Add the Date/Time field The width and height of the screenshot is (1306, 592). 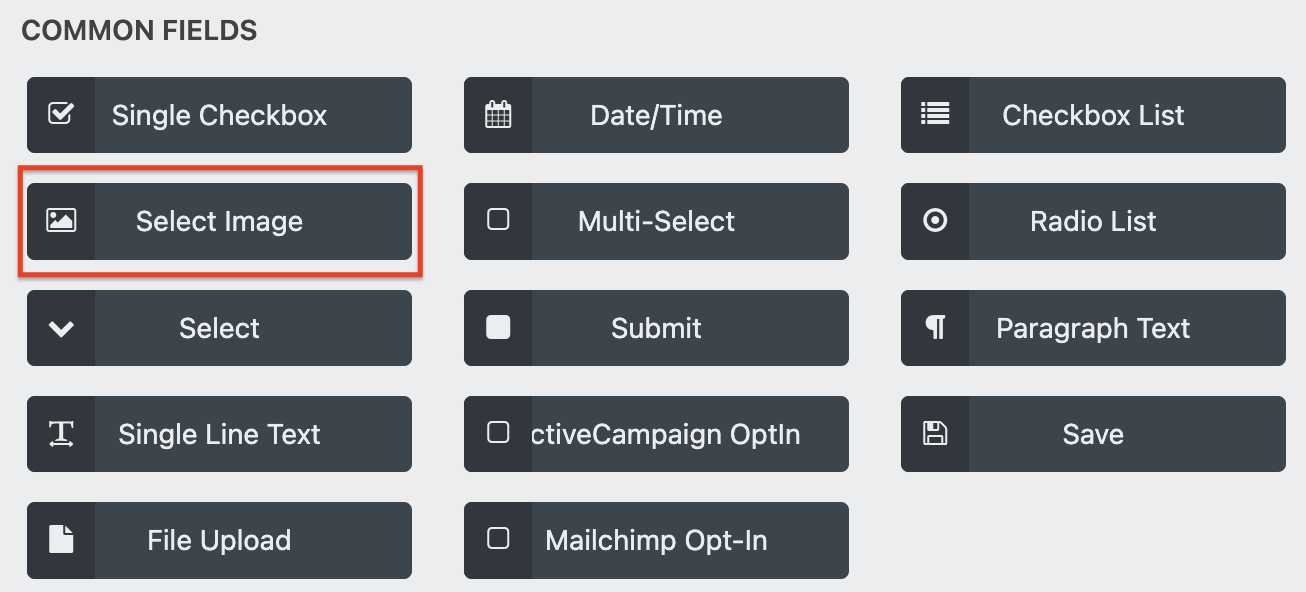tap(656, 114)
